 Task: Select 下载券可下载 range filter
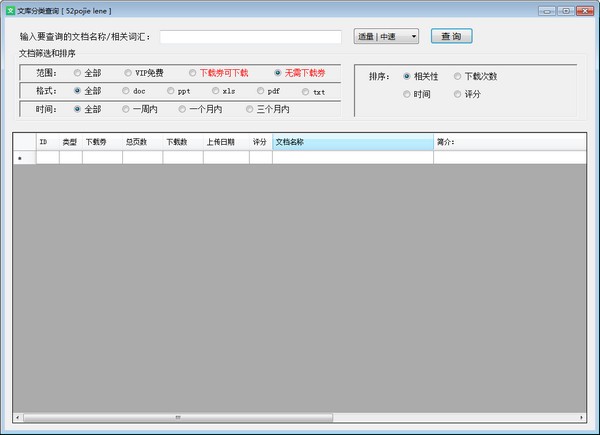192,73
